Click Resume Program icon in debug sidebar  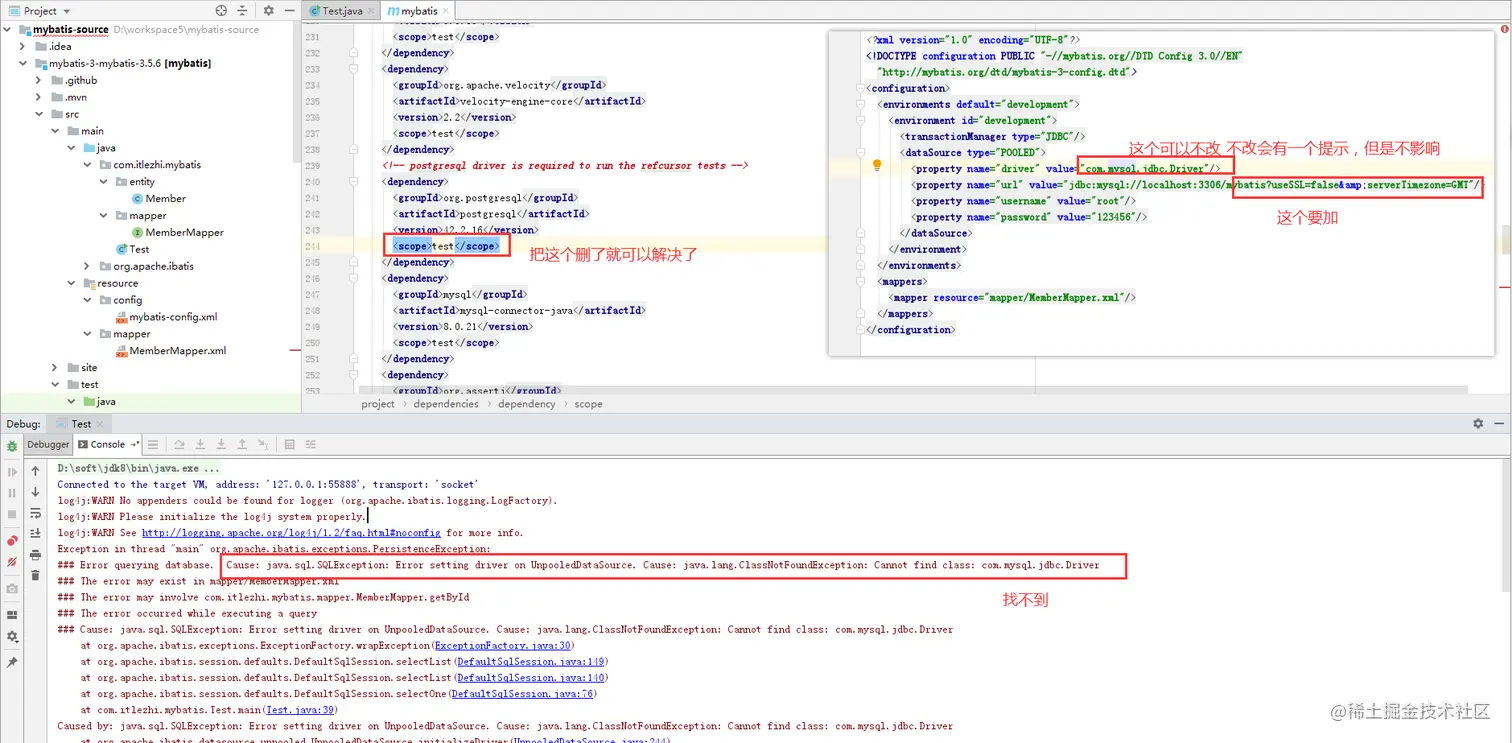click(12, 472)
